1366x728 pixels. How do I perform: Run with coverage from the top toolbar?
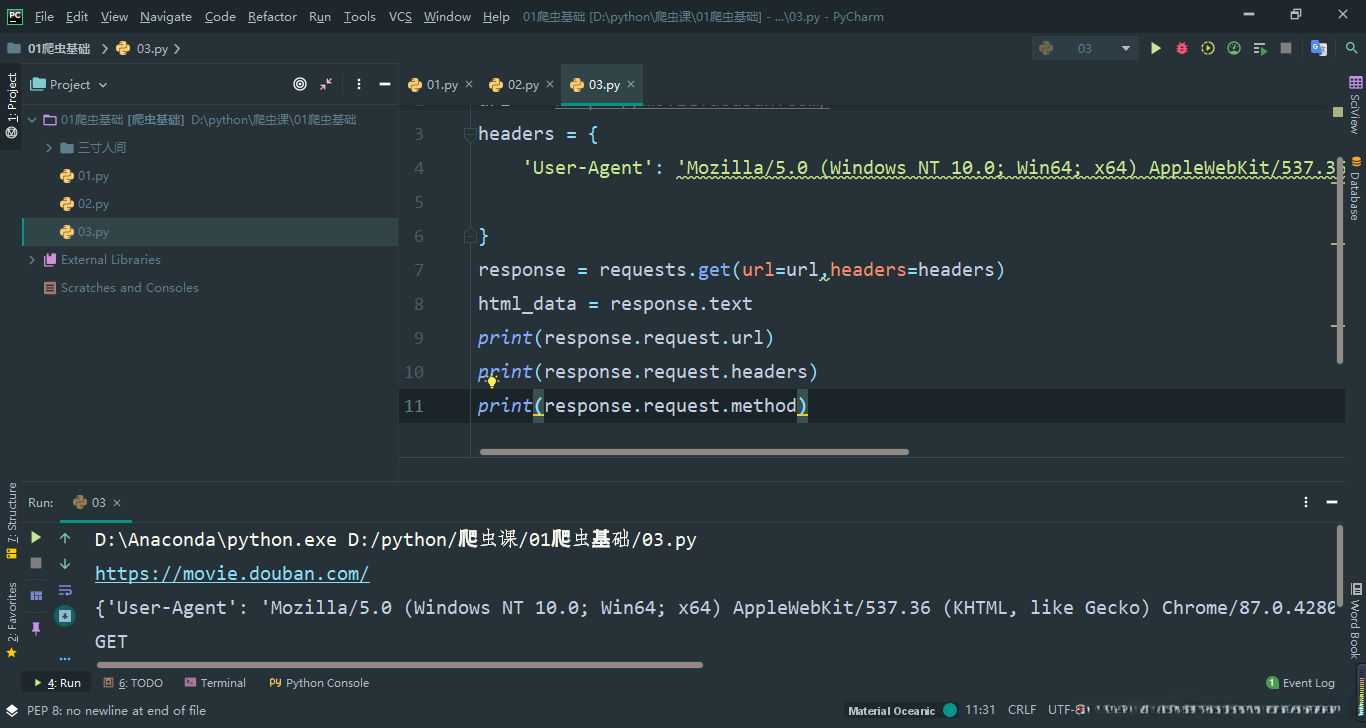[x=1208, y=48]
